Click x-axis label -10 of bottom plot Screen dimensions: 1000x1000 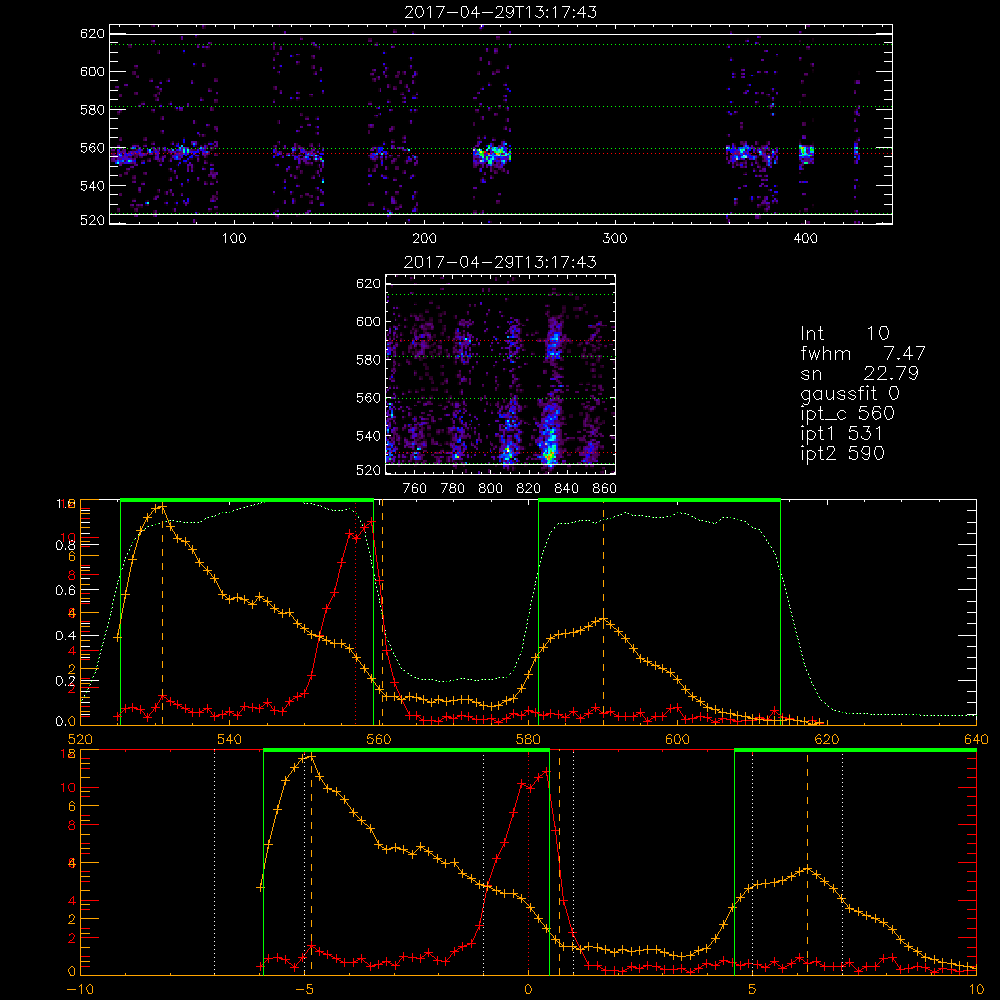click(80, 989)
